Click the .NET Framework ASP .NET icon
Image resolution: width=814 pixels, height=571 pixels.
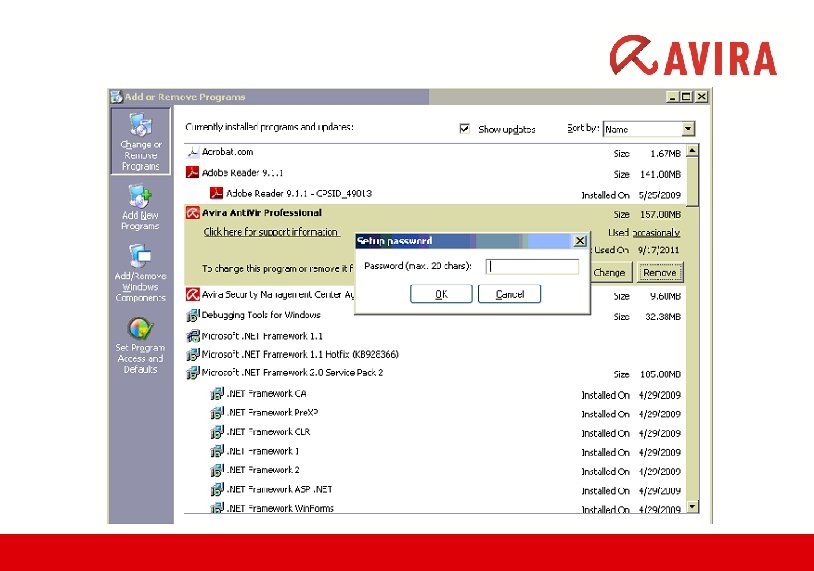[x=217, y=490]
